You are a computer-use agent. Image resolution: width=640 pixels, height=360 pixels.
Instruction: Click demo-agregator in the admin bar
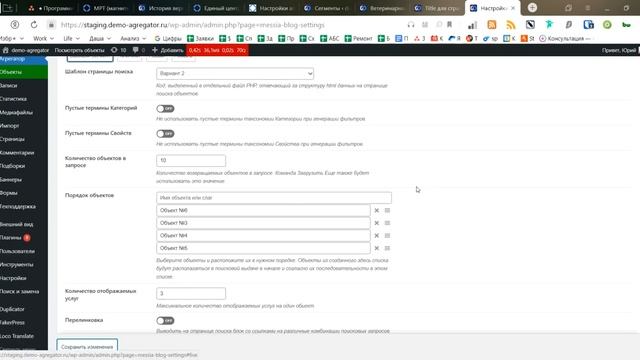tap(26, 50)
